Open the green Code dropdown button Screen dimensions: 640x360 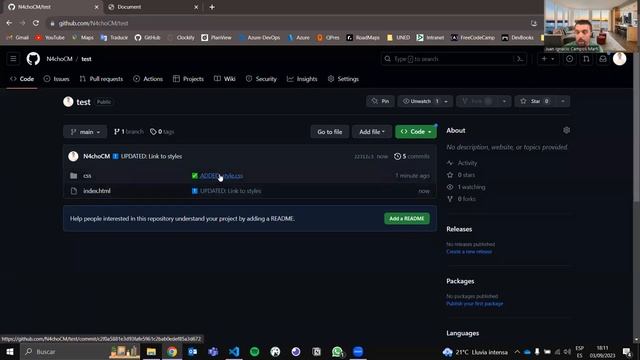416,132
